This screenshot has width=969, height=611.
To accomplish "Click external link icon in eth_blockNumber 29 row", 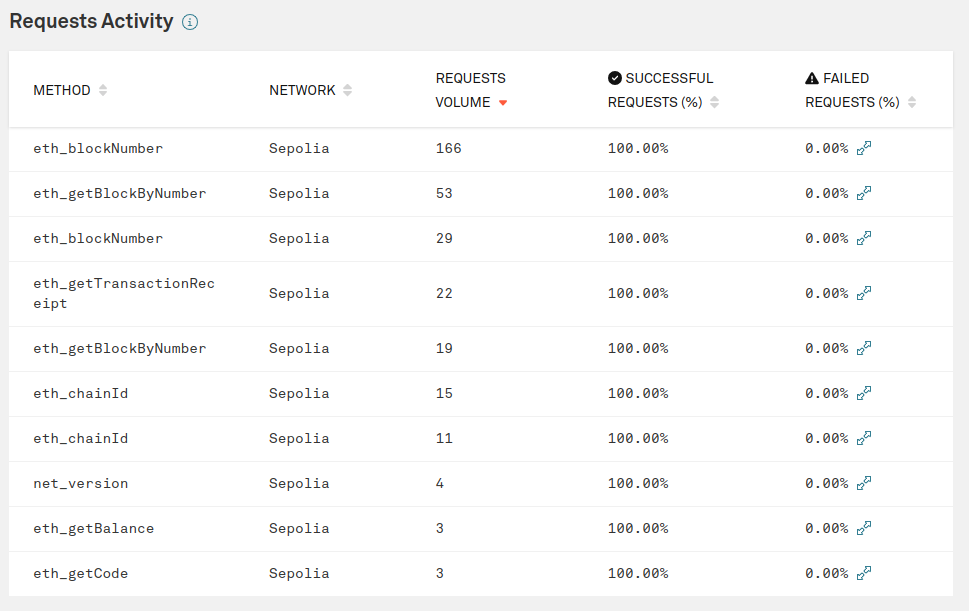I will pyautogui.click(x=864, y=238).
